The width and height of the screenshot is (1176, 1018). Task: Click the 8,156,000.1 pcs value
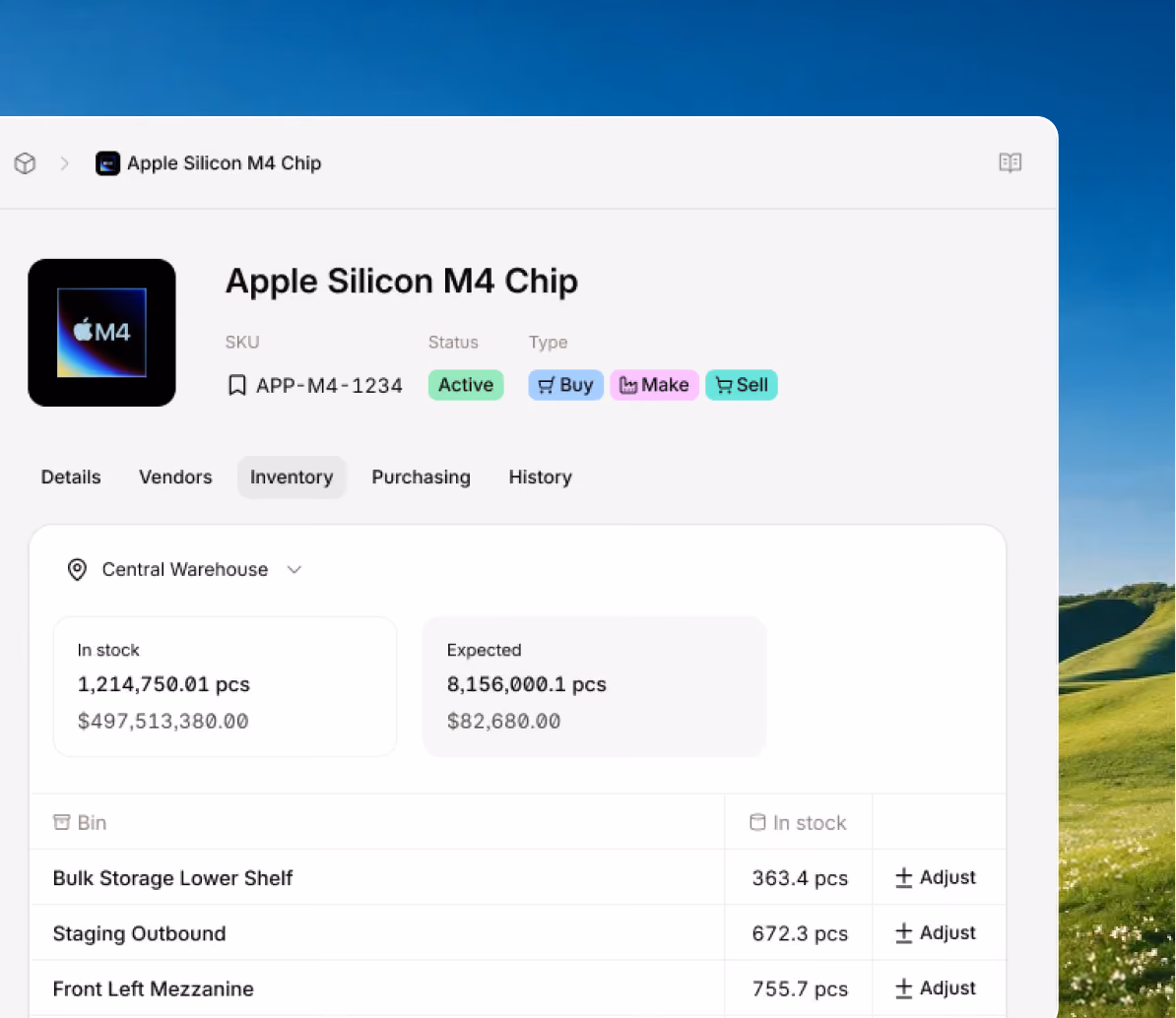(x=527, y=684)
